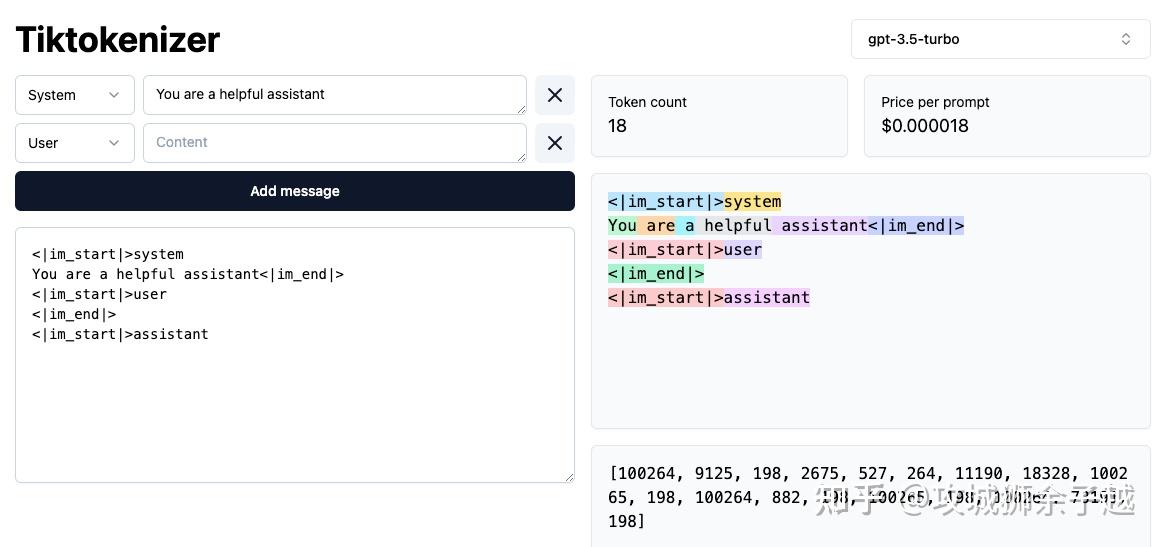Click the highlighted 'user' token
This screenshot has width=1164, height=547.
743,249
